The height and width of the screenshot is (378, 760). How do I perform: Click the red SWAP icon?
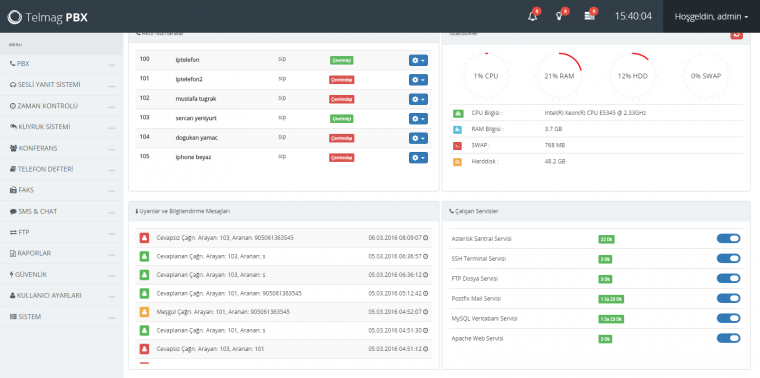[458, 145]
